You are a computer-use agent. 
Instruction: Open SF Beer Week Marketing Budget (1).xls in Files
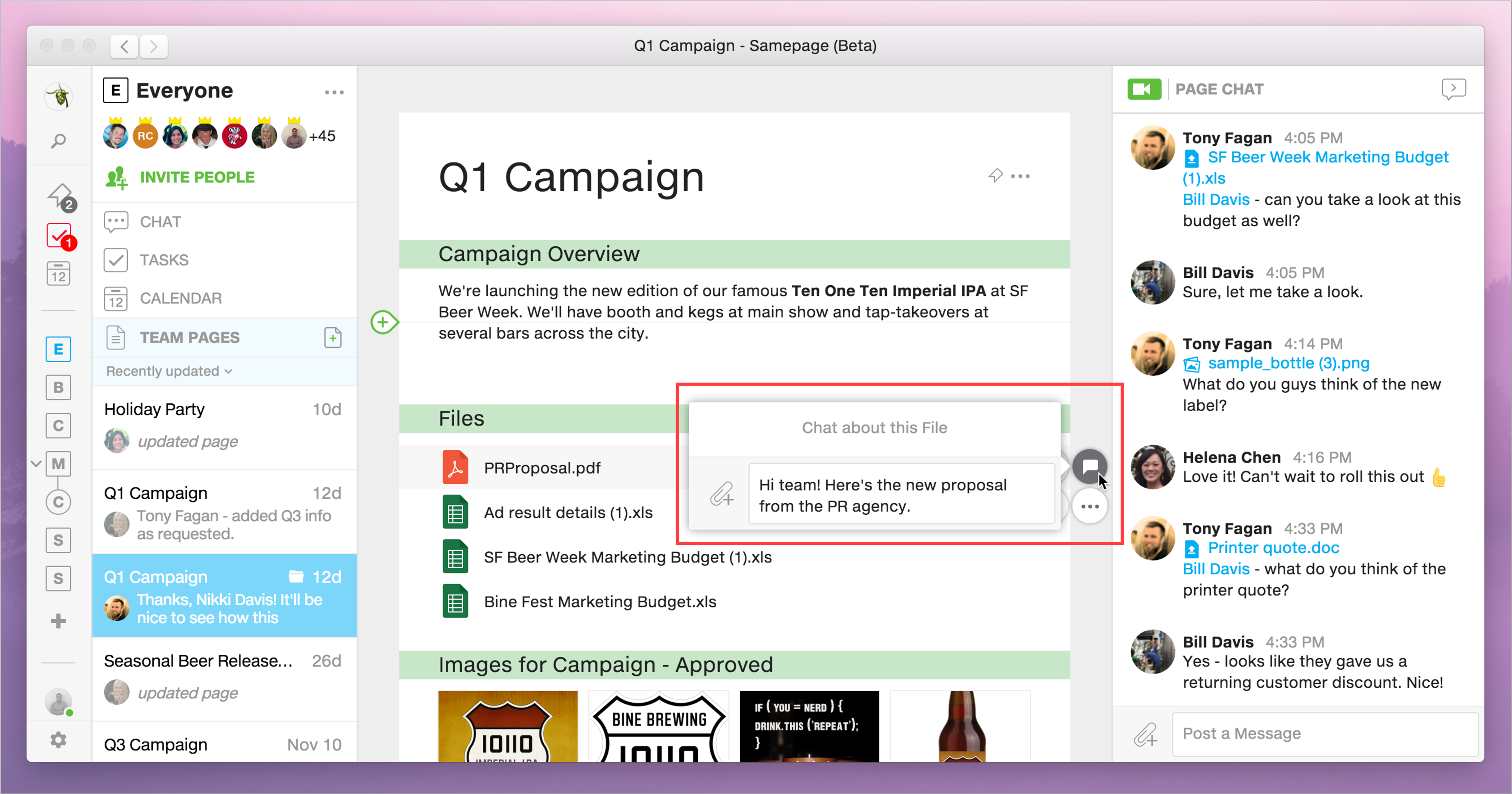pos(628,557)
